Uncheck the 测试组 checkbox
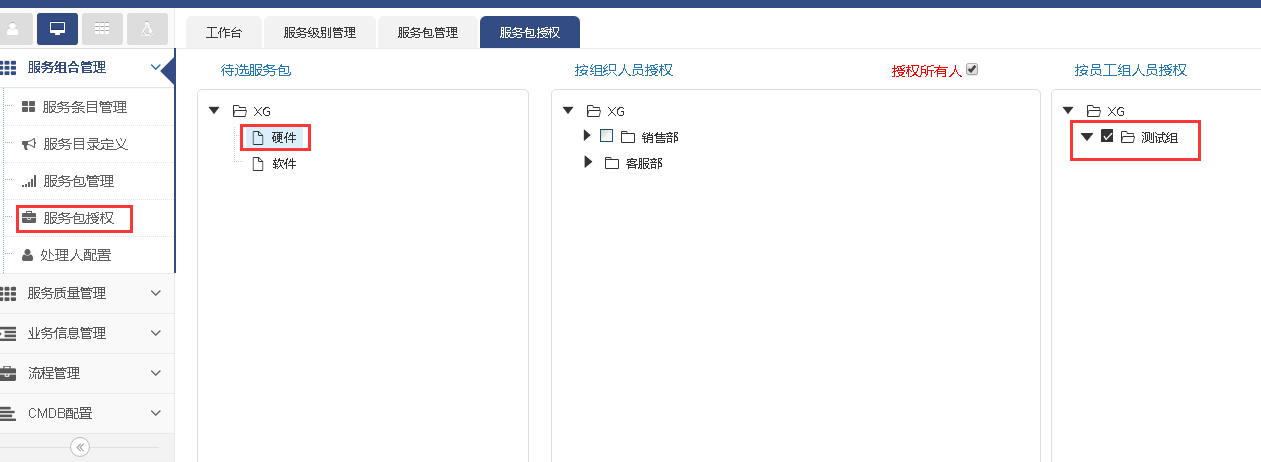Image resolution: width=1261 pixels, height=462 pixels. click(1107, 136)
